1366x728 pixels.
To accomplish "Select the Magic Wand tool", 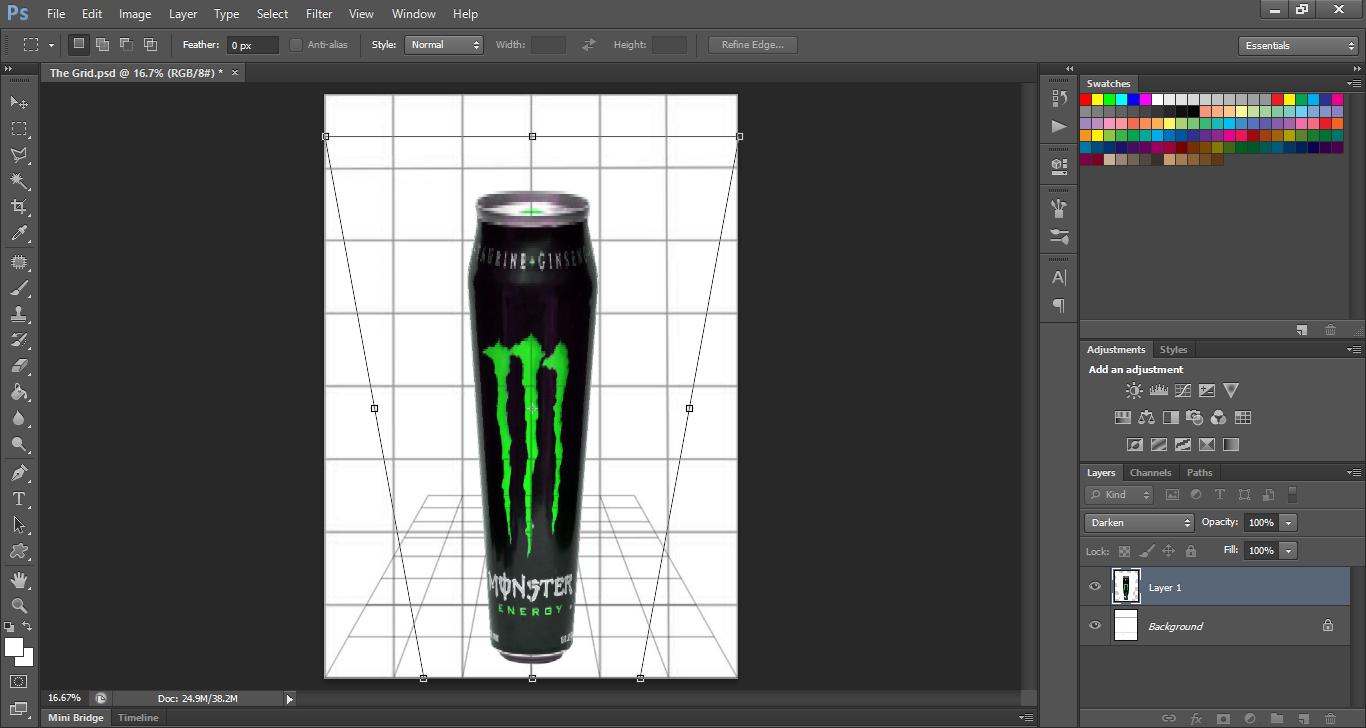I will pos(19,181).
